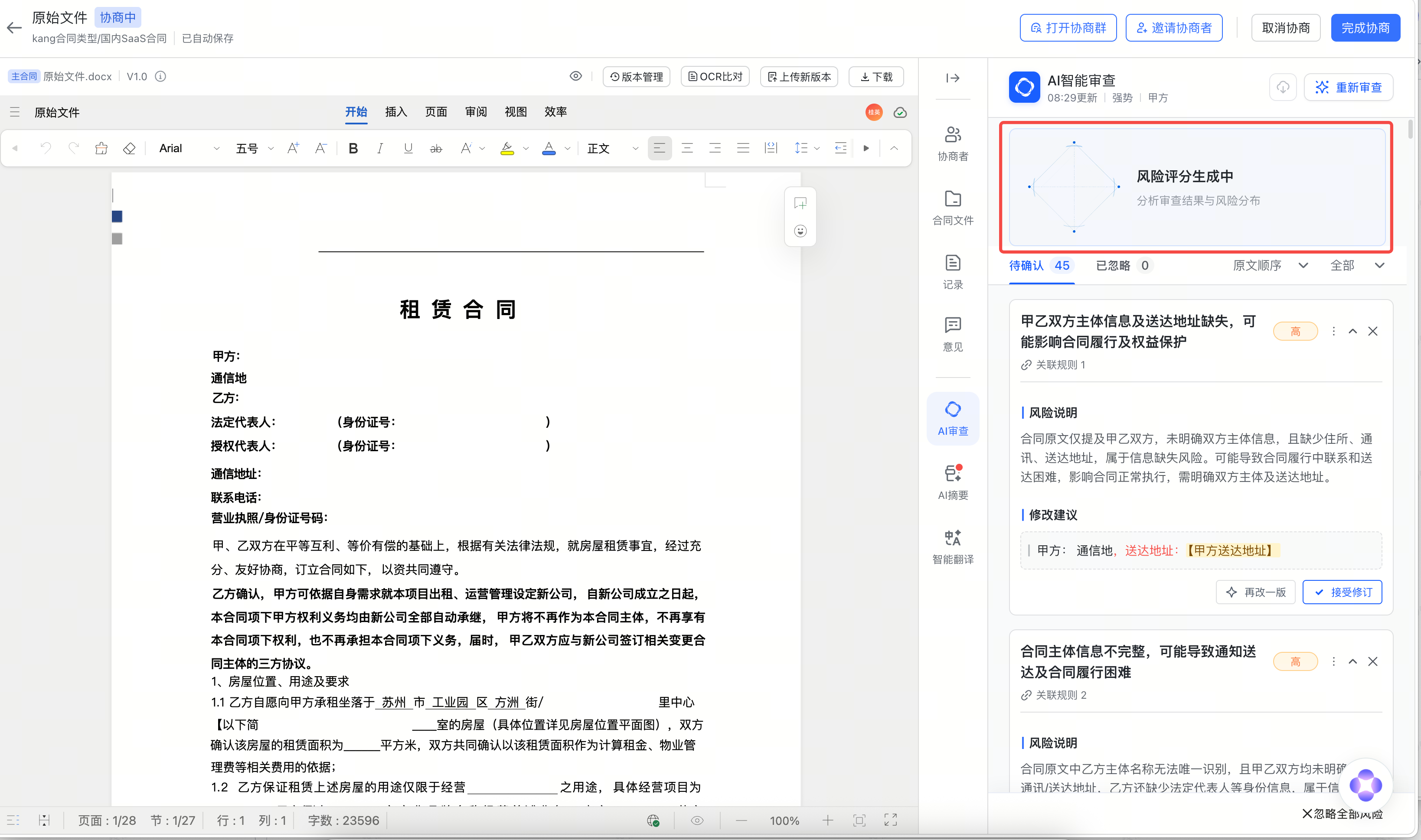Toggle strikethrough formatting
The image size is (1421, 840).
coord(436,148)
